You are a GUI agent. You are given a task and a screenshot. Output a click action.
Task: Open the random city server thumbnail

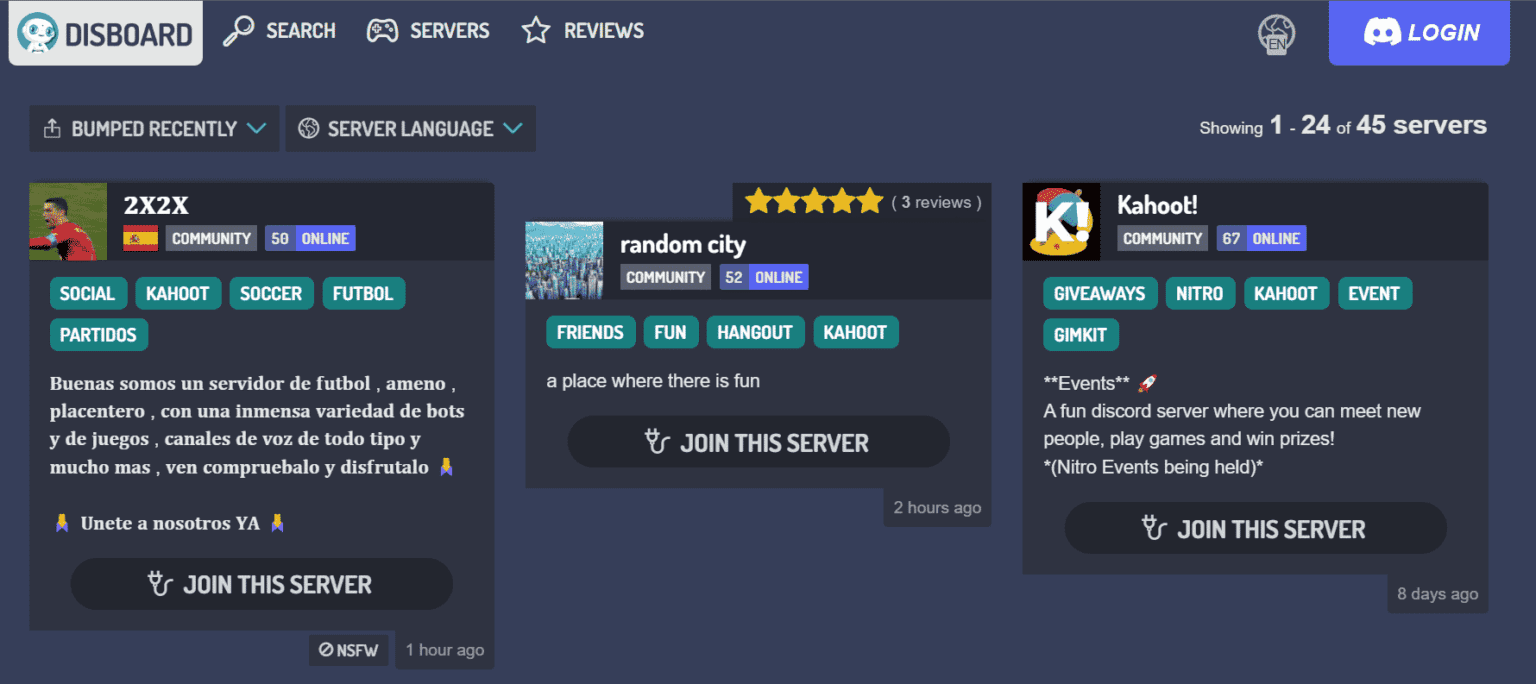(x=564, y=261)
